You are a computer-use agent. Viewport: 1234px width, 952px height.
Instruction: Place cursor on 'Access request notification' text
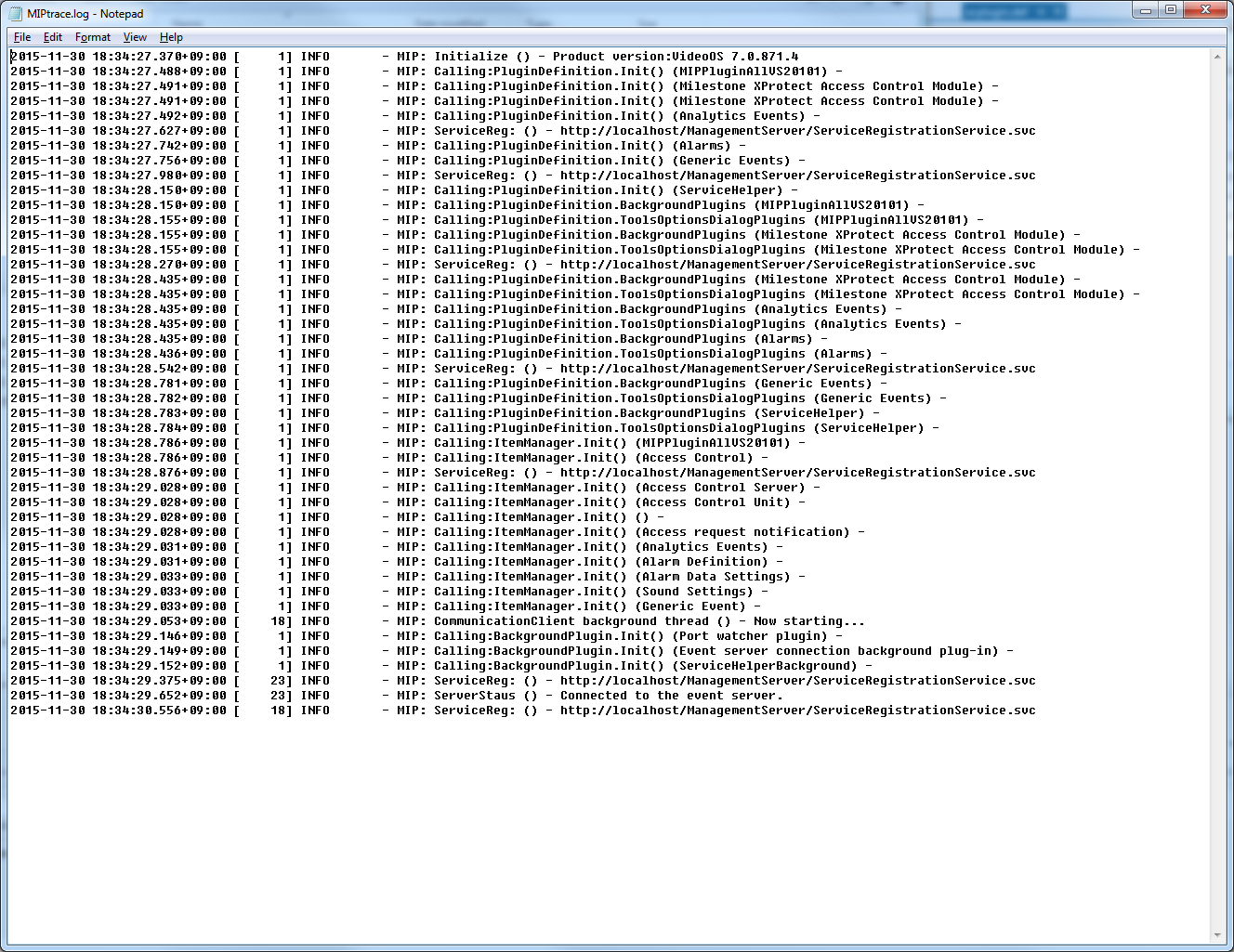tap(745, 532)
